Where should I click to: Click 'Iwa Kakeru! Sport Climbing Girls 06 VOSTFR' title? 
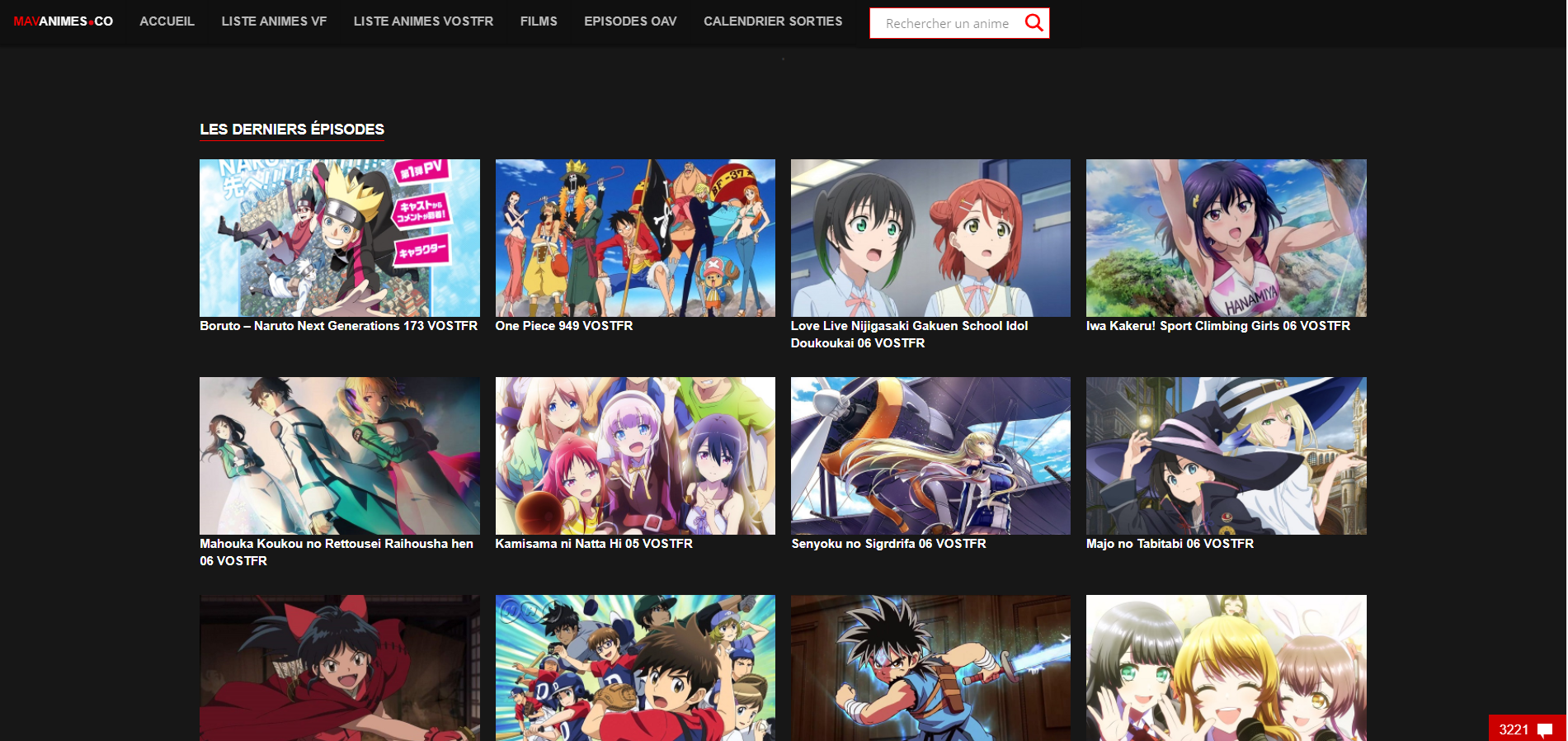pyautogui.click(x=1218, y=326)
